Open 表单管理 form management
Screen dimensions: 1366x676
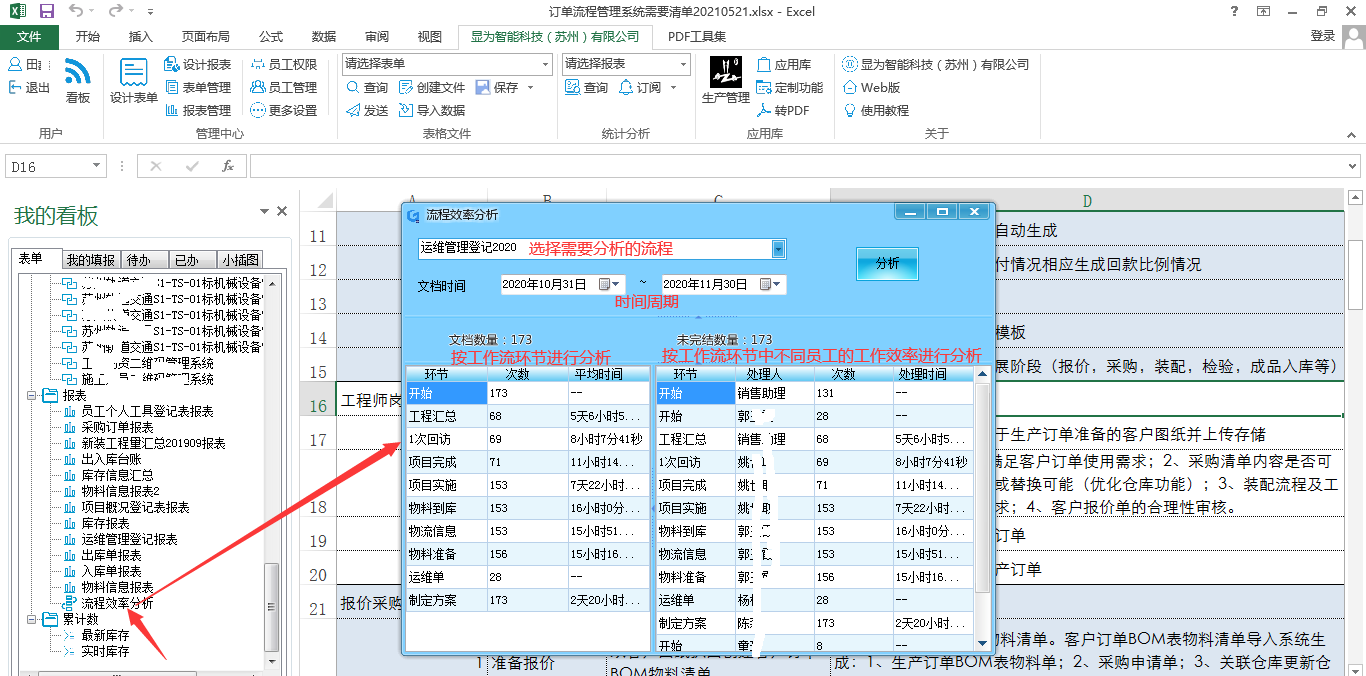[x=198, y=87]
